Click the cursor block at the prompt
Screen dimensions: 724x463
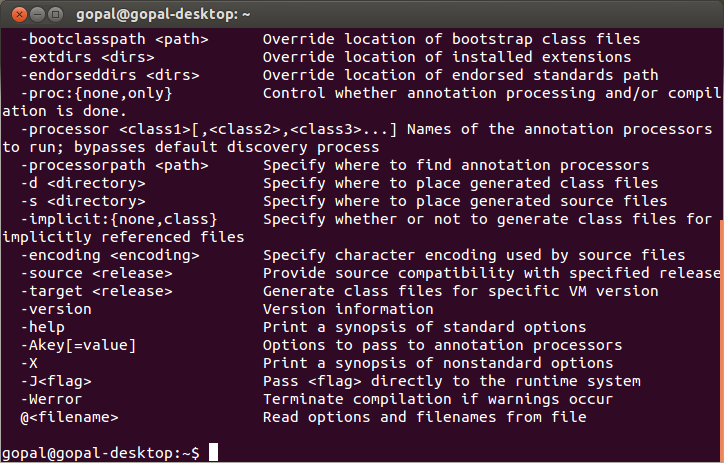pyautogui.click(x=213, y=452)
